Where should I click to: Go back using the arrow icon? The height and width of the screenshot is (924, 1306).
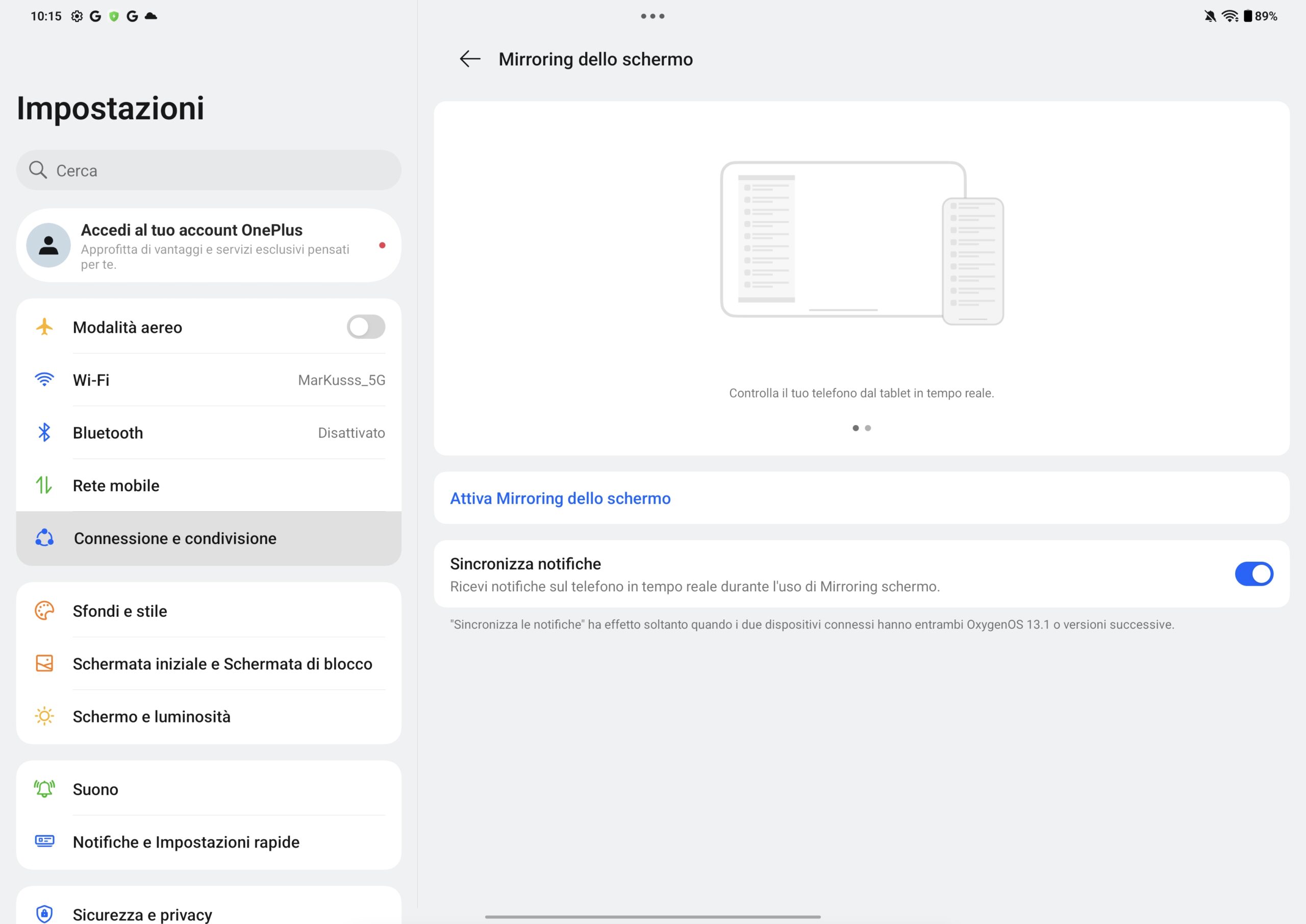[470, 59]
